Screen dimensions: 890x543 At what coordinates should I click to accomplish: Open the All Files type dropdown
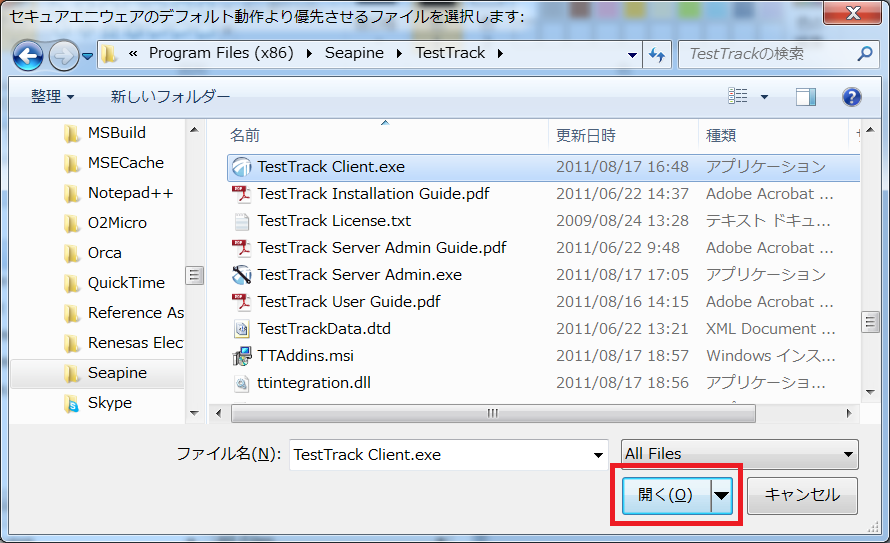[x=739, y=454]
